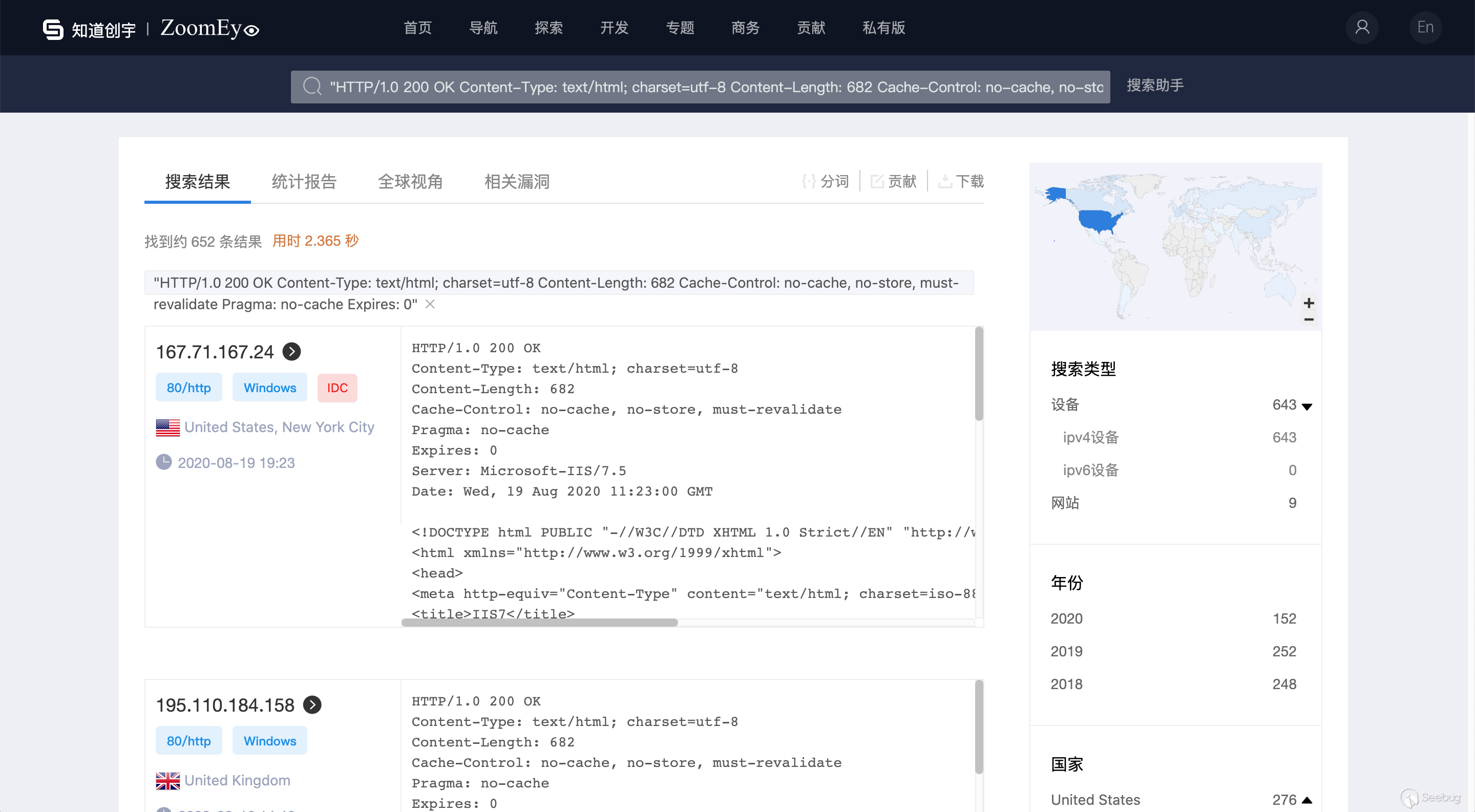Click the United Kingdom location link
The height and width of the screenshot is (812, 1475).
(237, 781)
